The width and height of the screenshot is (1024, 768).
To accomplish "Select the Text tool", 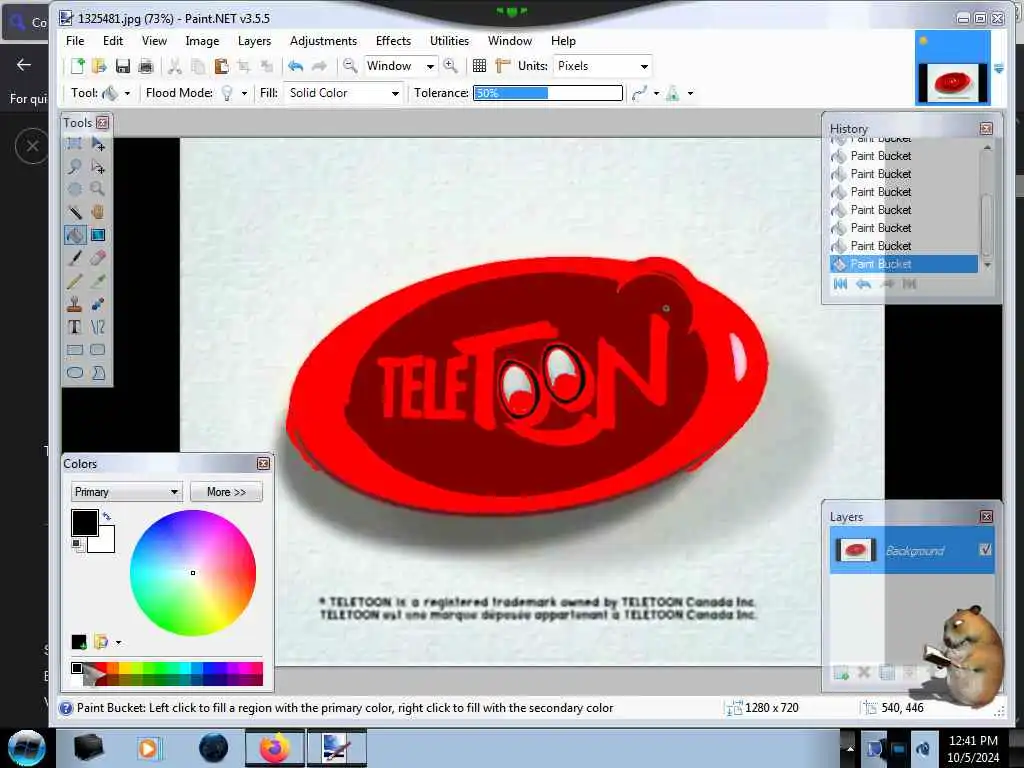I will click(75, 327).
